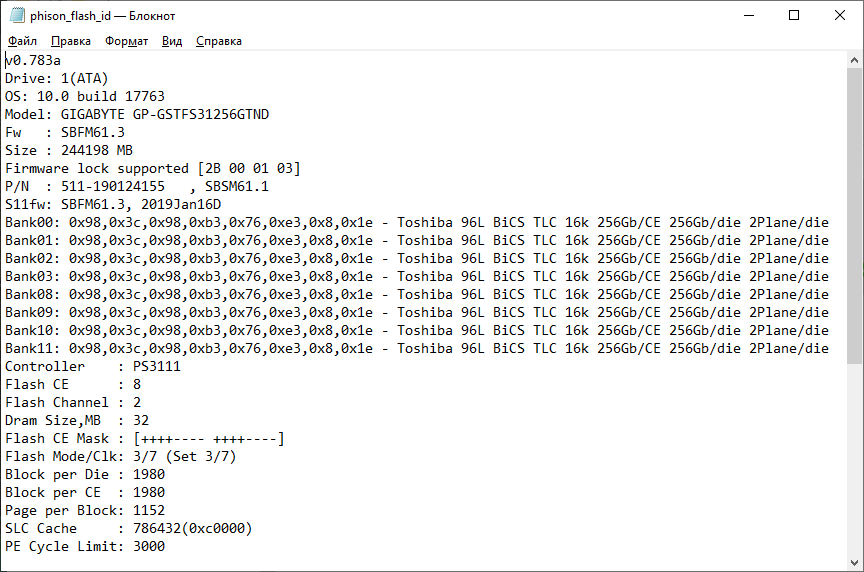Open the Формат menu
This screenshot has width=864, height=572.
coord(126,41)
